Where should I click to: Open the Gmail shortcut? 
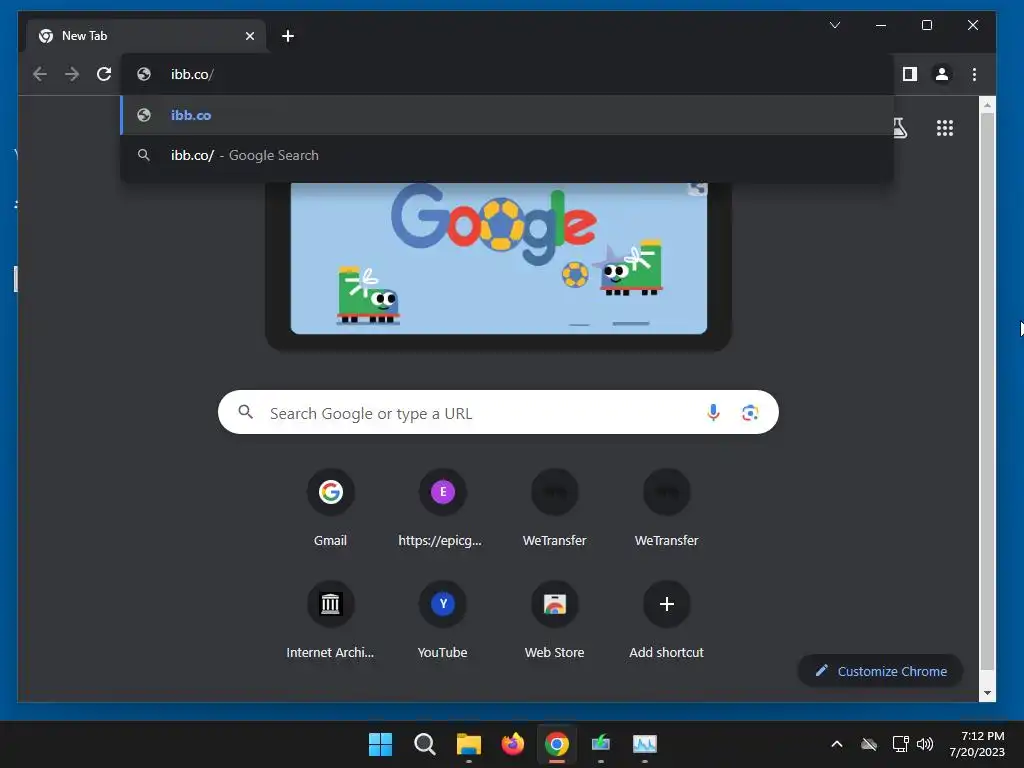coord(330,509)
